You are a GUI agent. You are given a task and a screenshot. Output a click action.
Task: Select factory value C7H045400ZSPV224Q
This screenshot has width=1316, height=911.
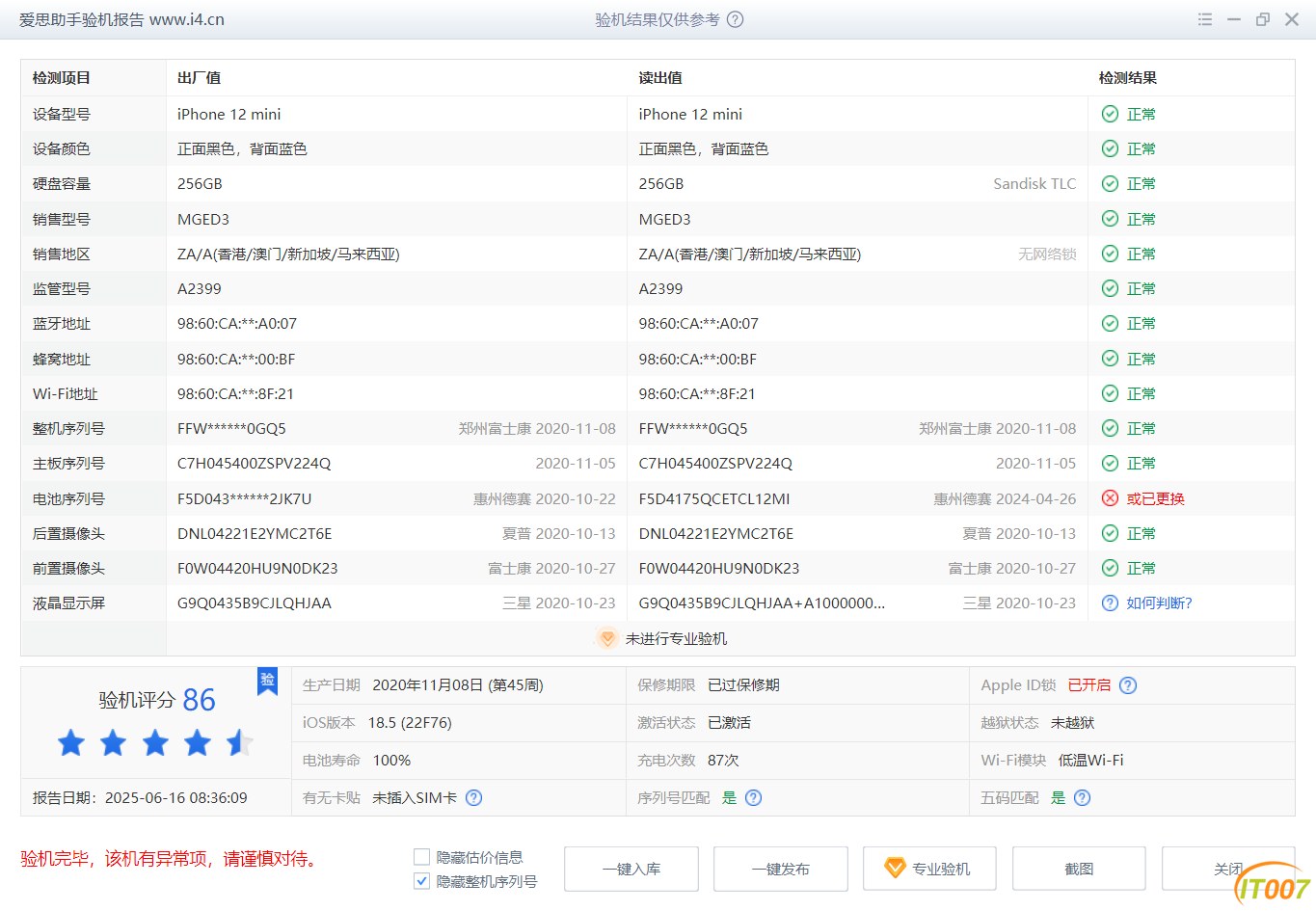click(255, 463)
